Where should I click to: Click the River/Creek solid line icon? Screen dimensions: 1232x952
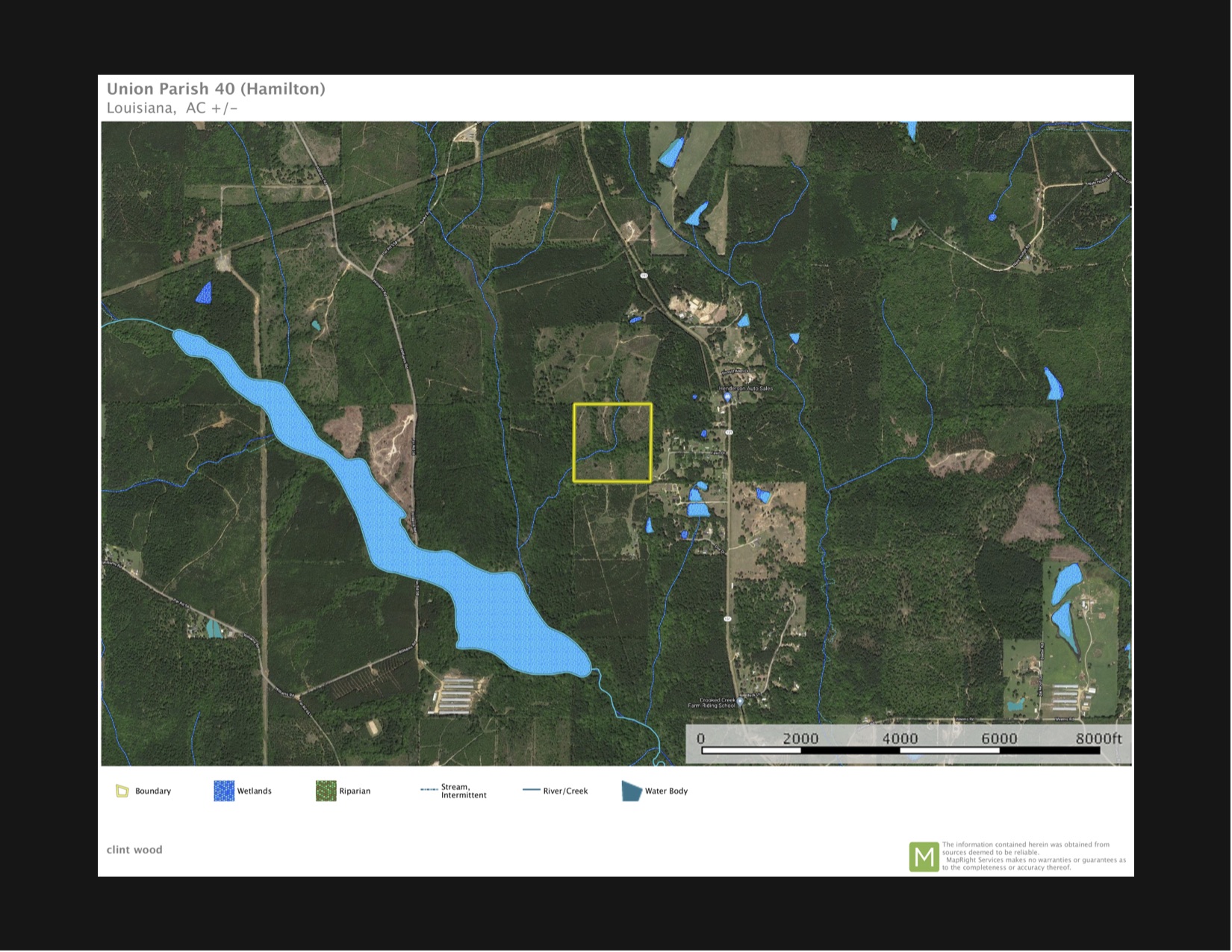[531, 790]
